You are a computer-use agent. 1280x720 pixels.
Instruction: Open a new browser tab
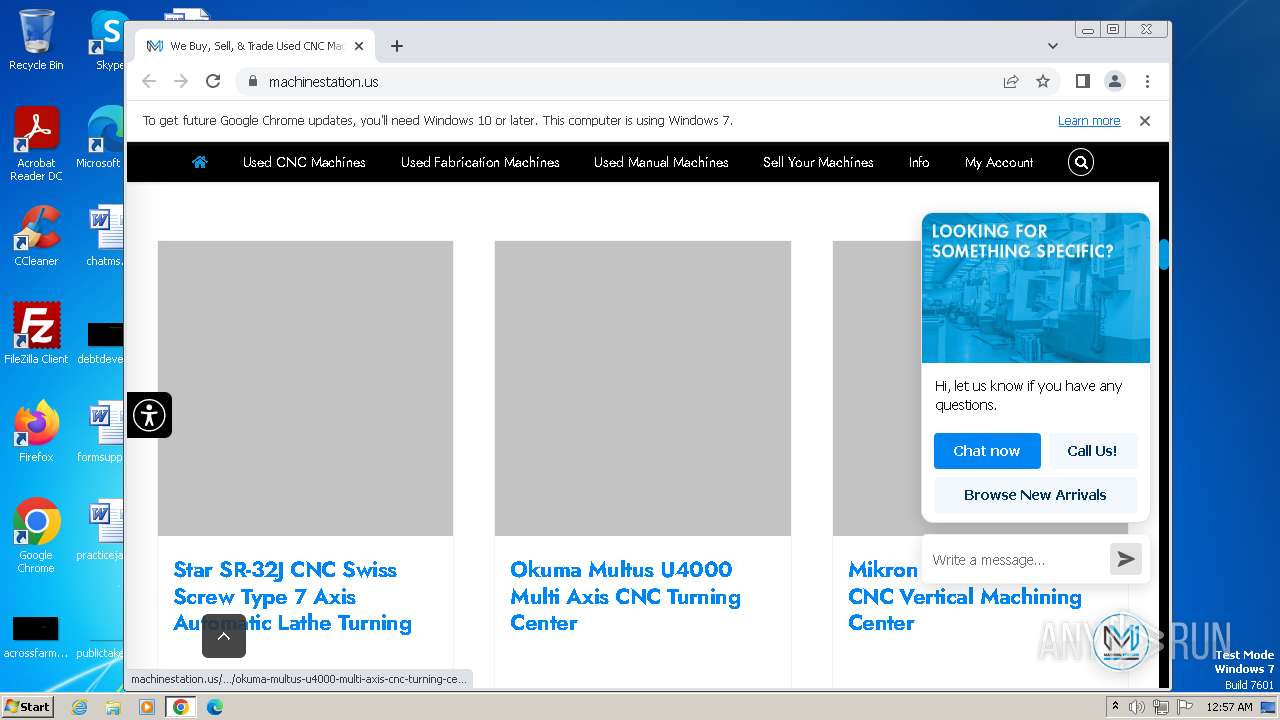click(397, 46)
